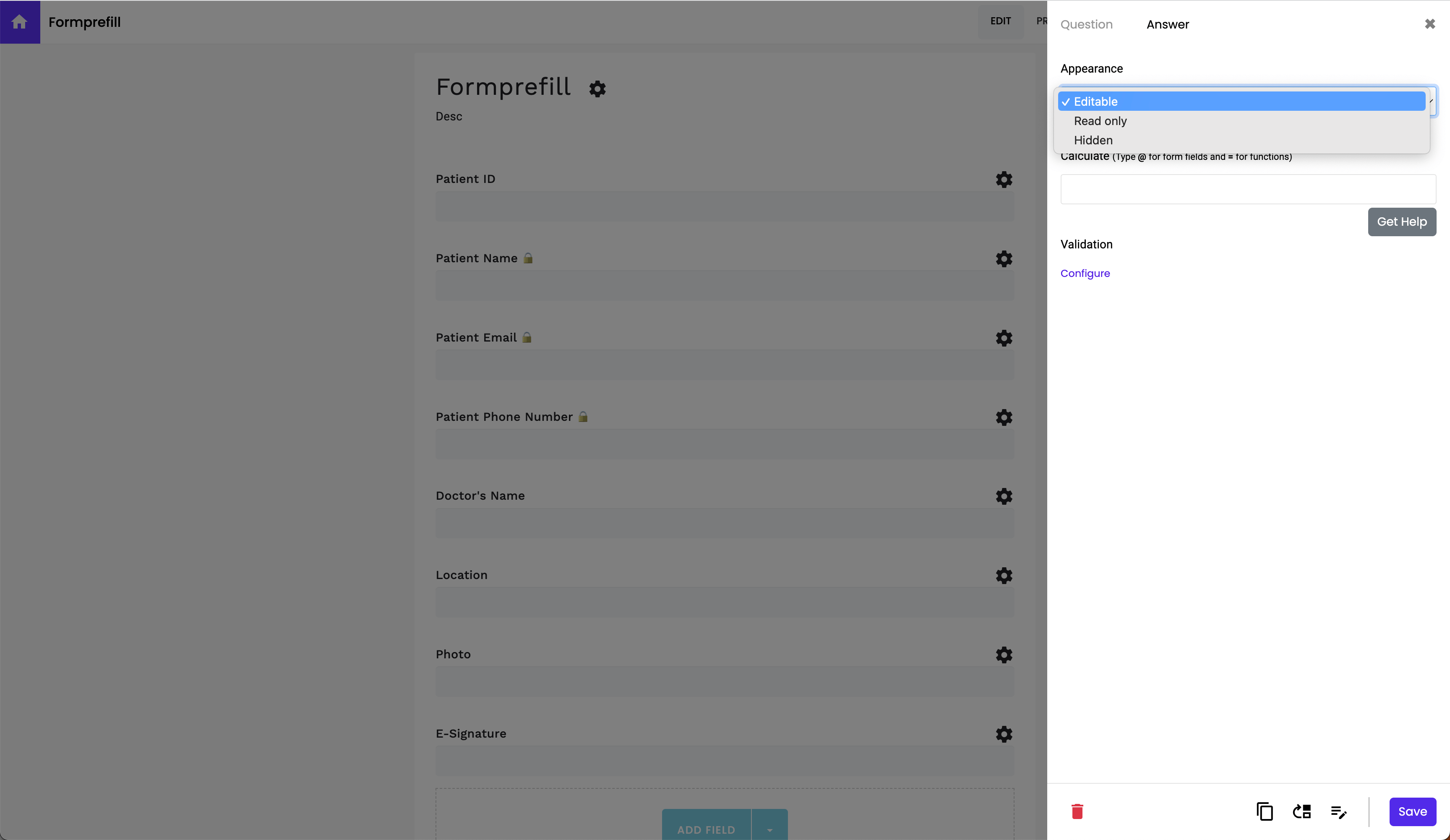Click the move-to-section icon near Save
This screenshot has width=1450, height=840.
(x=1301, y=811)
